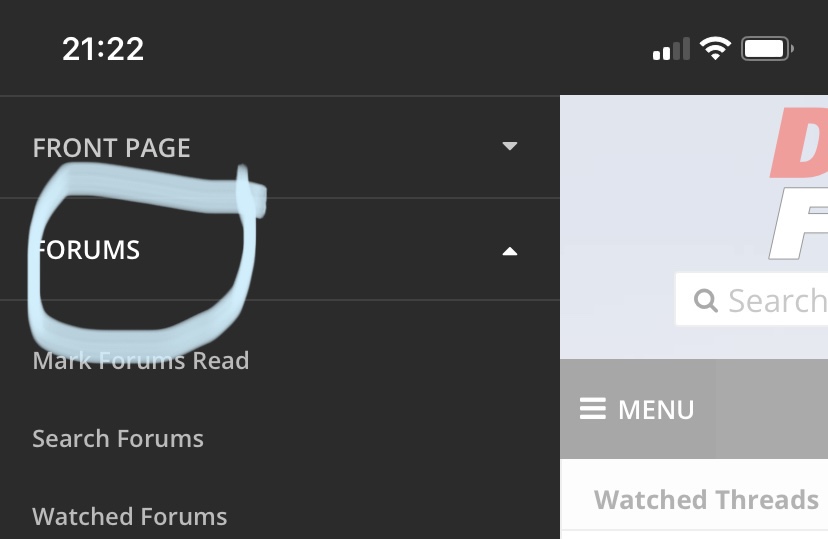
Task: Focus the Search input field
Action: tap(775, 301)
